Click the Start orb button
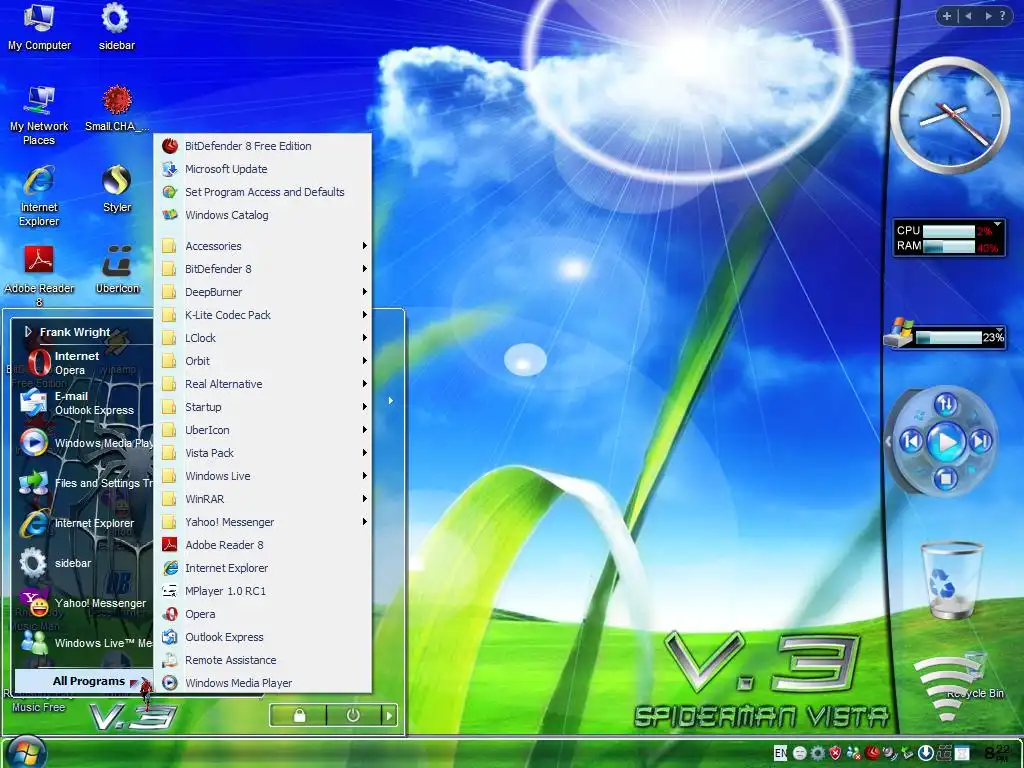 [26, 752]
